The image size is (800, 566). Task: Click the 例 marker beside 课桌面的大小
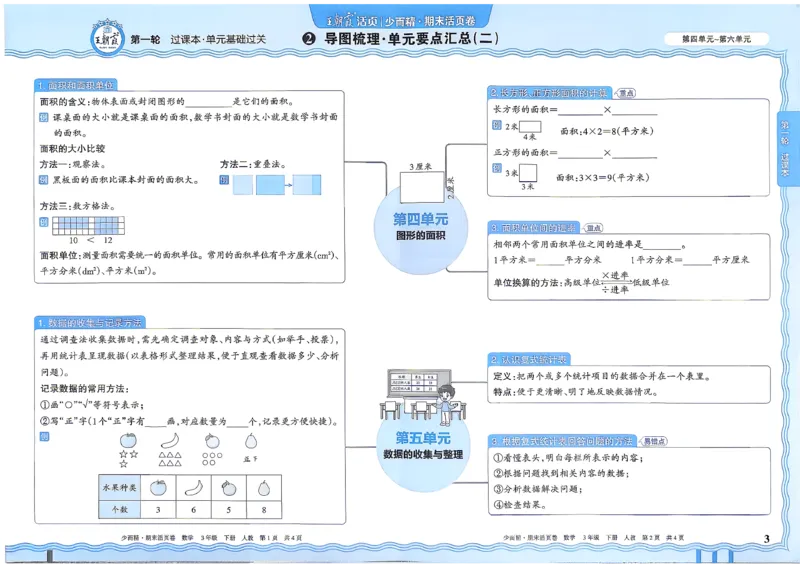pyautogui.click(x=44, y=117)
